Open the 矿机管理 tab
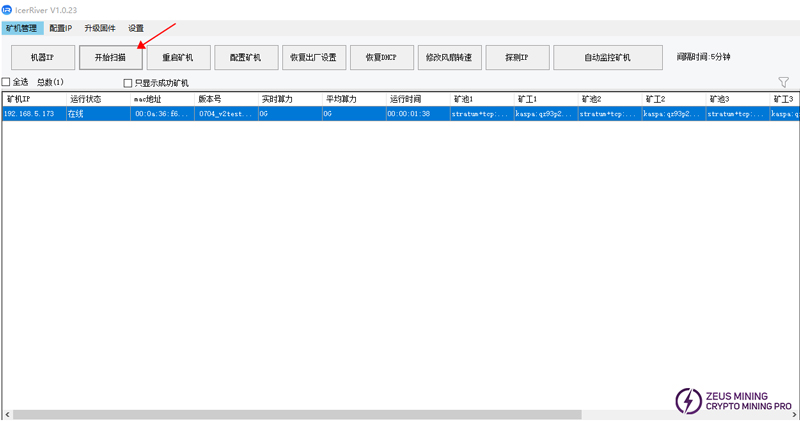The width and height of the screenshot is (800, 421). 22,28
